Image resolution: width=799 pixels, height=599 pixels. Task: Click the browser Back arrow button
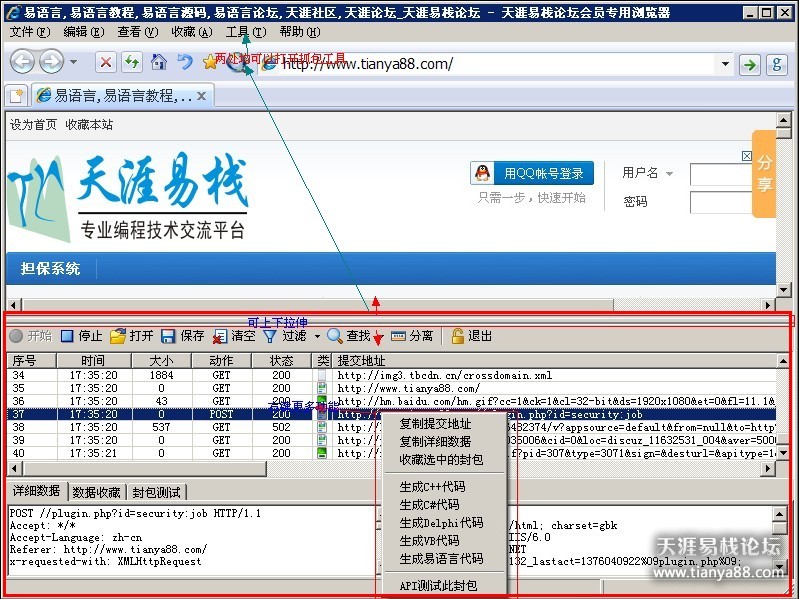point(22,62)
